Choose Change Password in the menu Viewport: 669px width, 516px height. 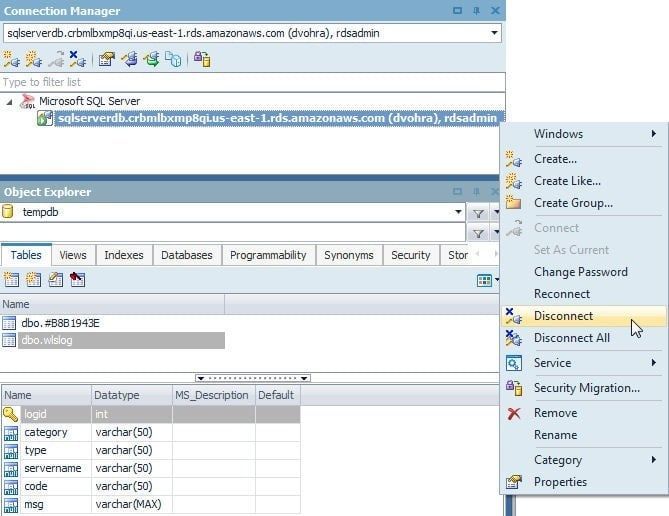coord(584,272)
